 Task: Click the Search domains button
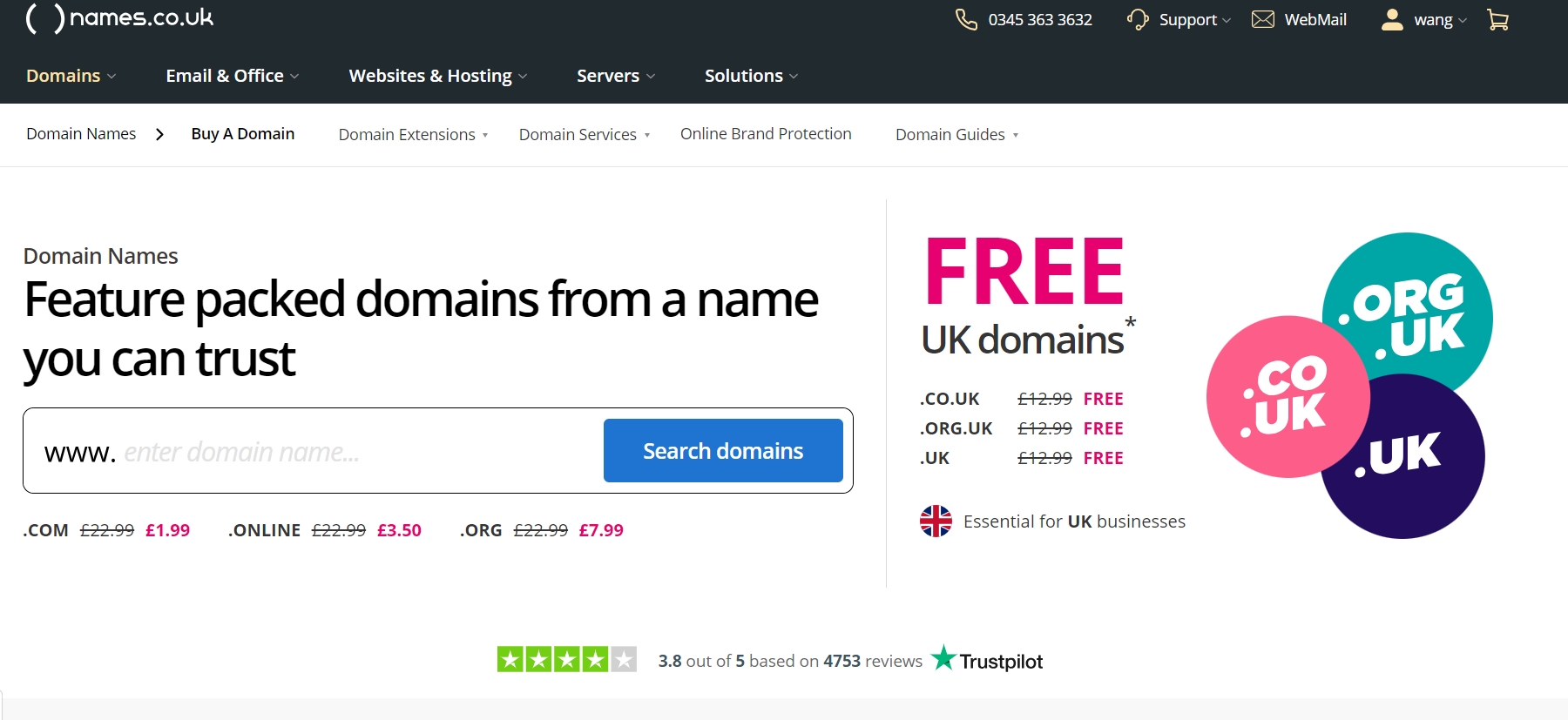tap(723, 451)
